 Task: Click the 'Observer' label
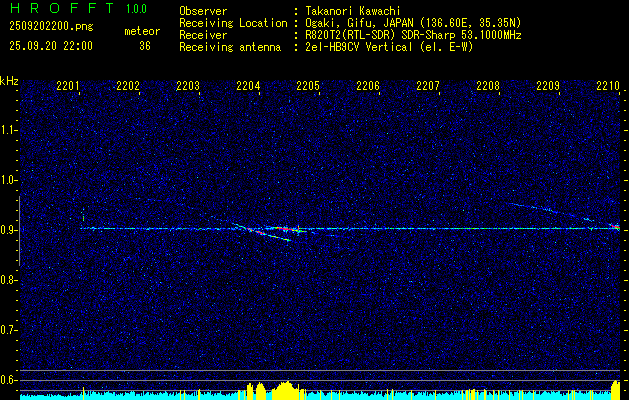203,11
